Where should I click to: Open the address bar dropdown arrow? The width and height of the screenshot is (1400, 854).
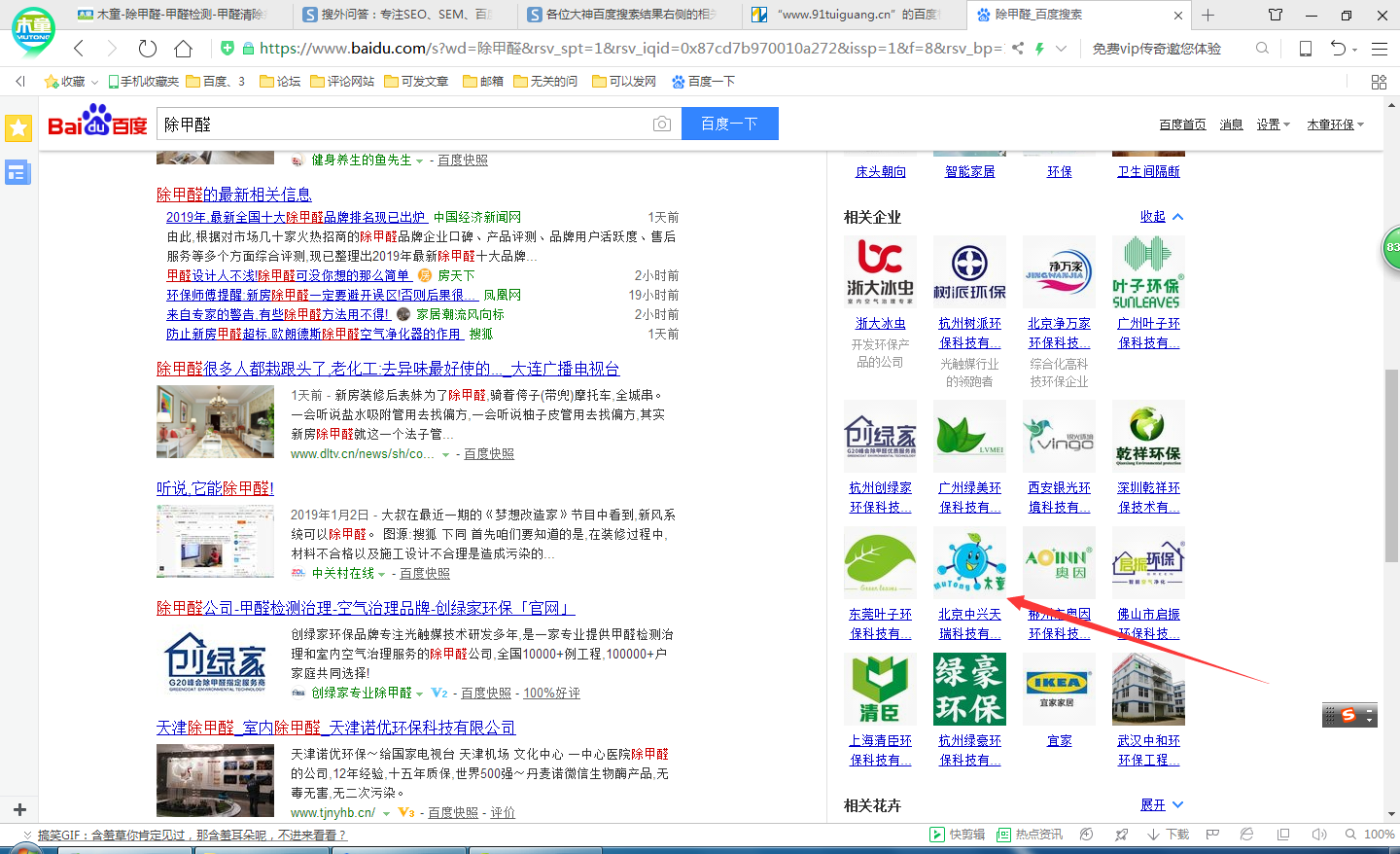(x=1061, y=48)
